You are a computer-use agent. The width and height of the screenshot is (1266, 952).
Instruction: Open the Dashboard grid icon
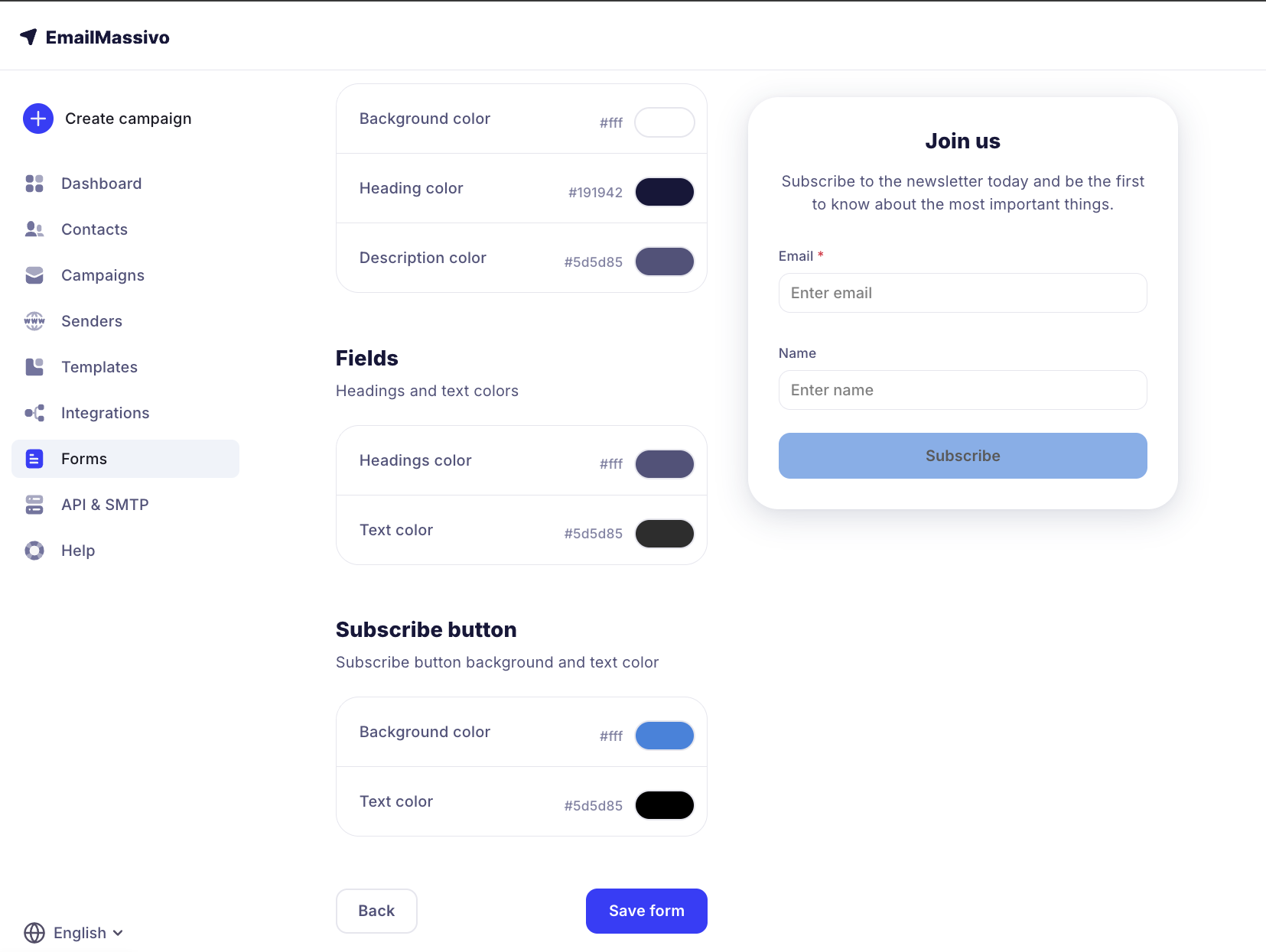(34, 184)
